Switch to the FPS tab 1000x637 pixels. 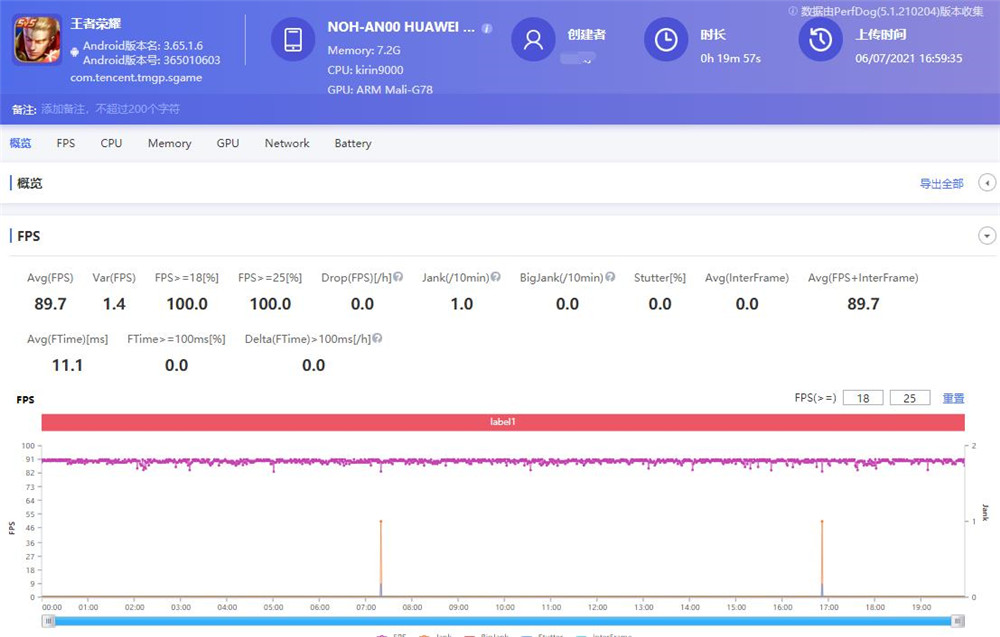[66, 143]
